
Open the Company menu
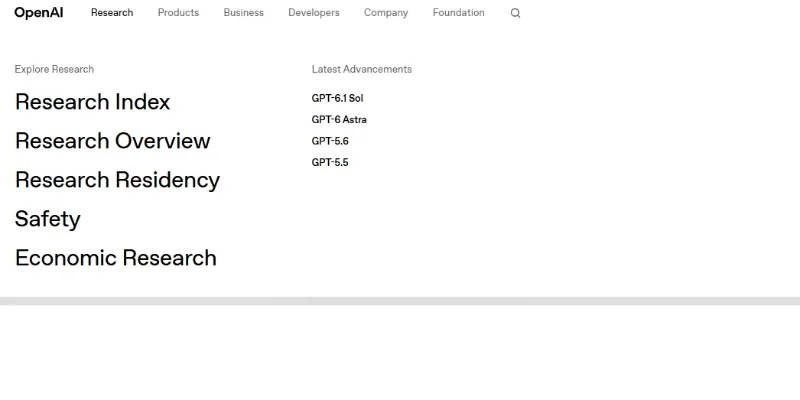[386, 13]
